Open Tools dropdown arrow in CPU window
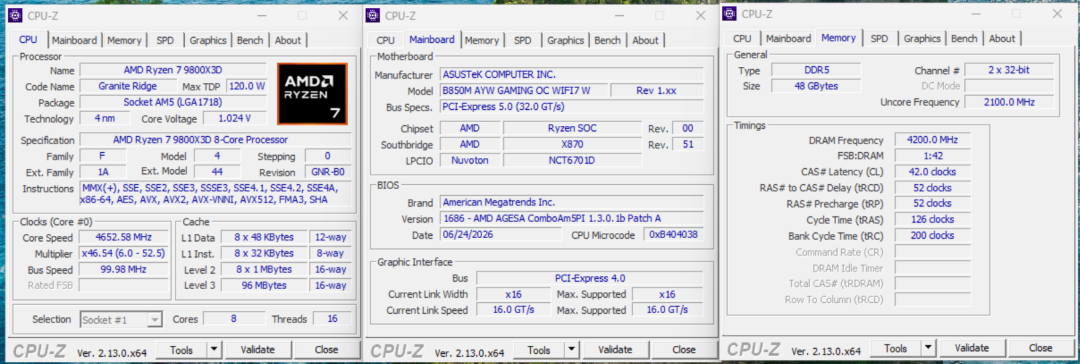This screenshot has height=364, width=1080. coord(214,350)
